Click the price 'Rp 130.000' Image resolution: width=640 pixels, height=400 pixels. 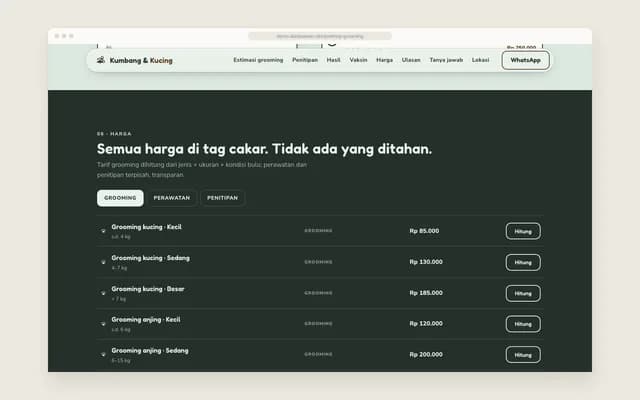426,262
